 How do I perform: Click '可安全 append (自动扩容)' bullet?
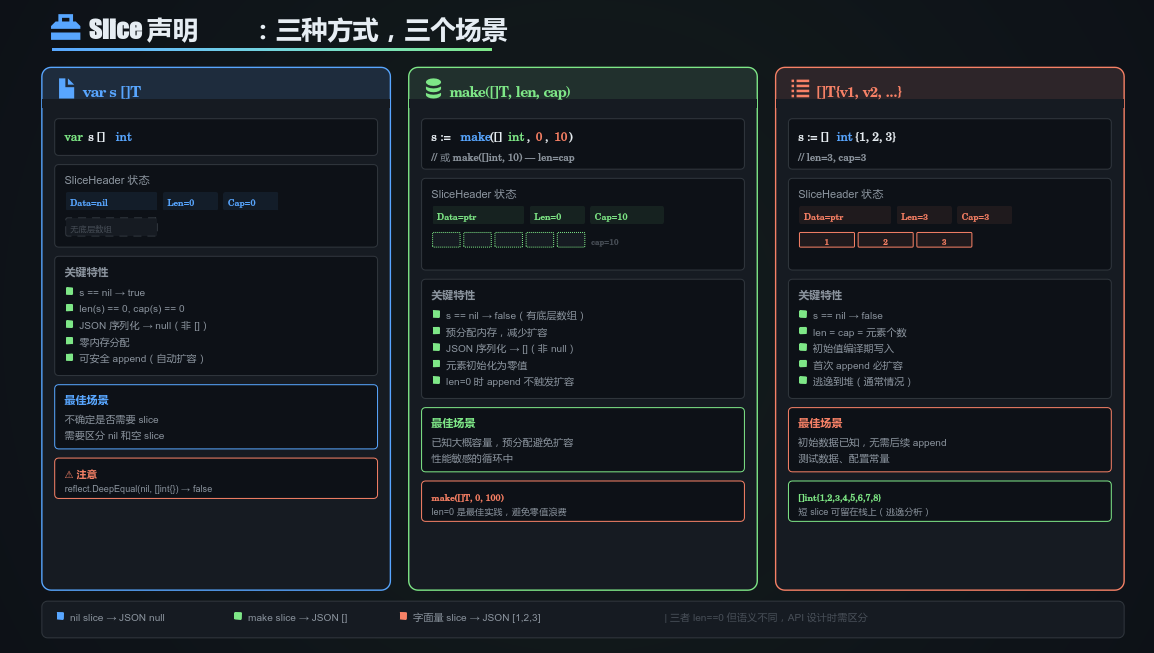(x=141, y=359)
